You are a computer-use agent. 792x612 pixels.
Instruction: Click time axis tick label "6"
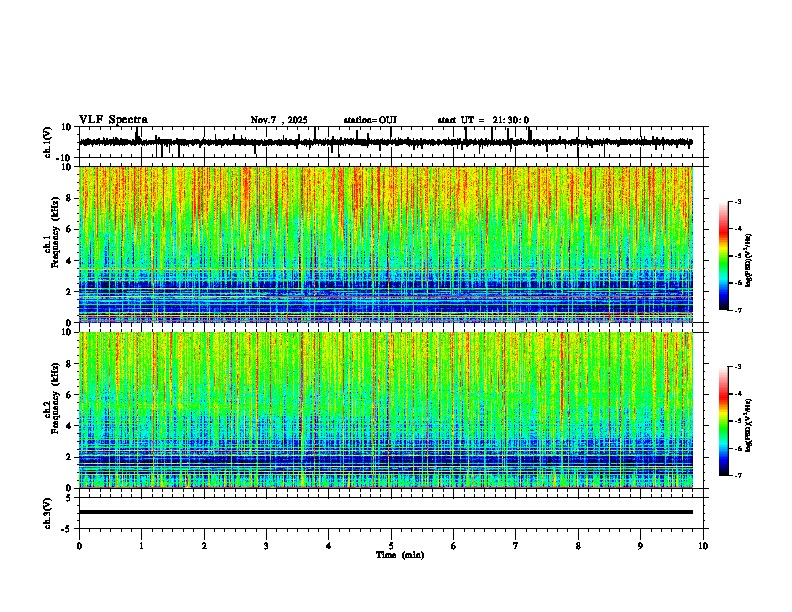[x=454, y=546]
